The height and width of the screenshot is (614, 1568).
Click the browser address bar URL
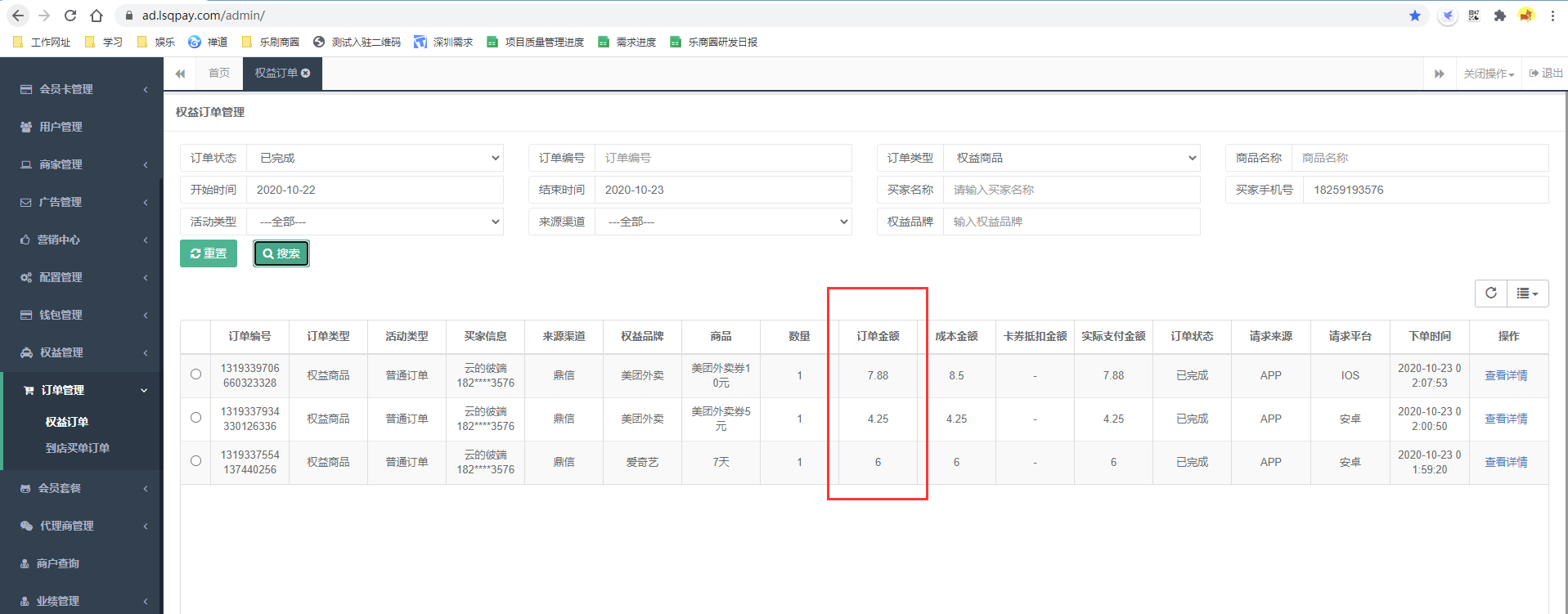(203, 16)
